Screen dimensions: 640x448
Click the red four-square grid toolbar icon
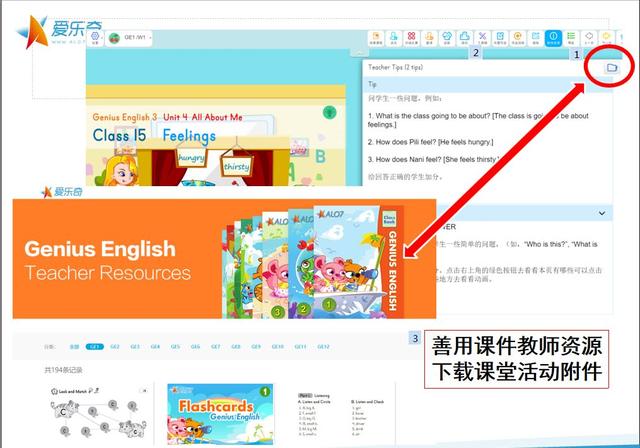click(411, 38)
